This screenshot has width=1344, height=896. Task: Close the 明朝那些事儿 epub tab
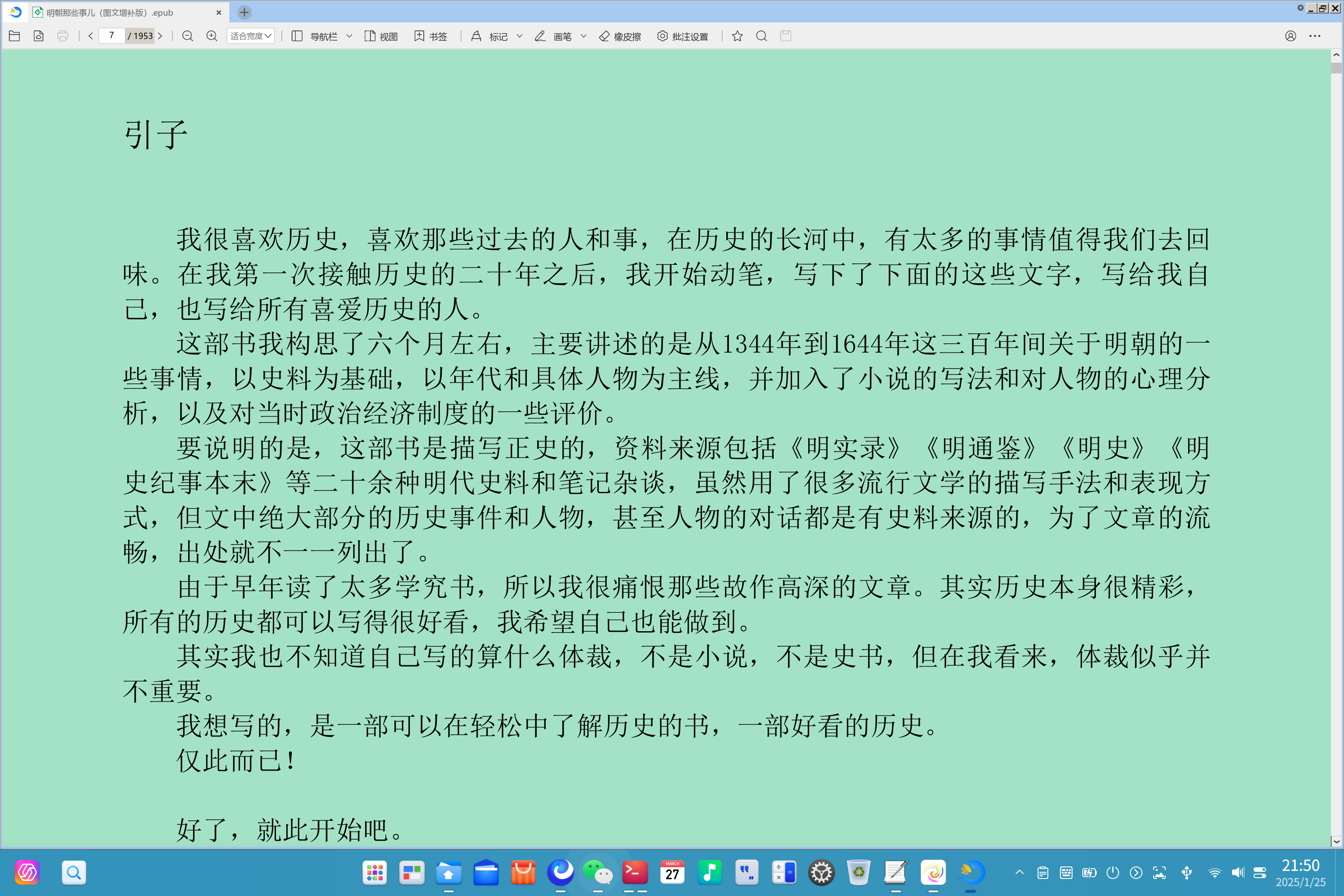[218, 13]
